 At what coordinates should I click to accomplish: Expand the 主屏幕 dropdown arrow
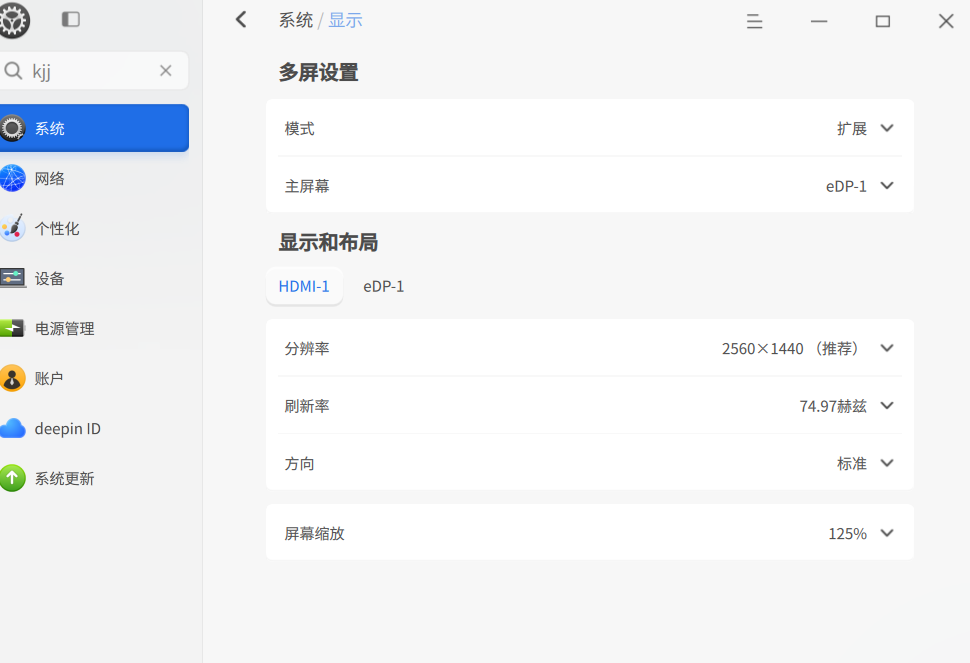(887, 186)
